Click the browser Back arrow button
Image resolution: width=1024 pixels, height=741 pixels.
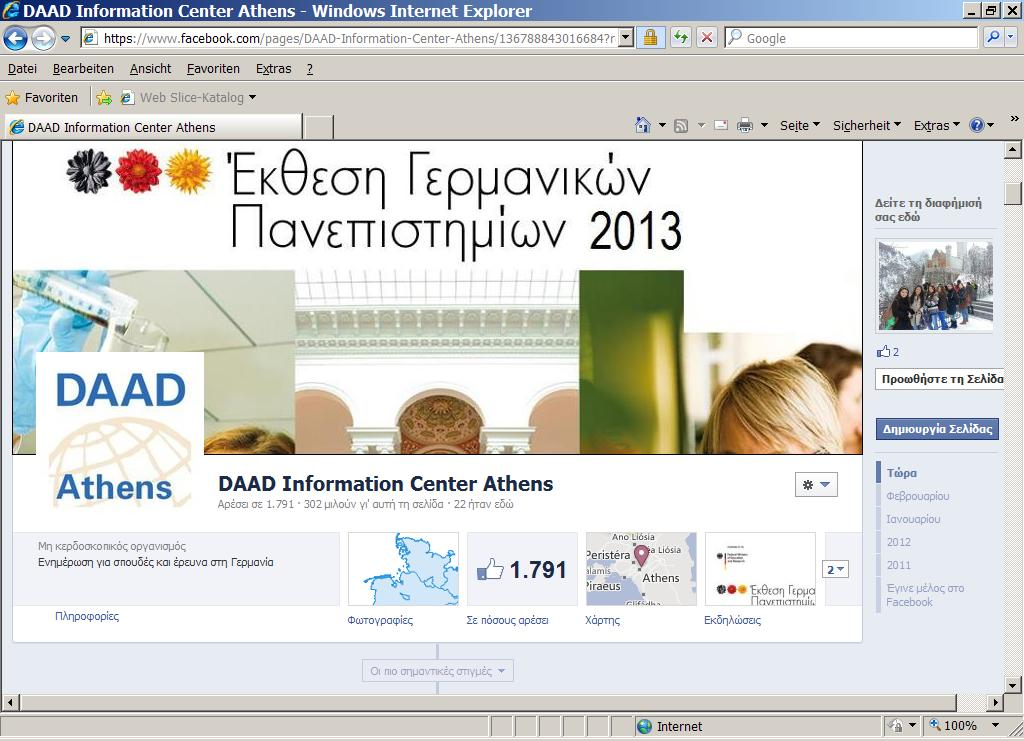[15, 39]
